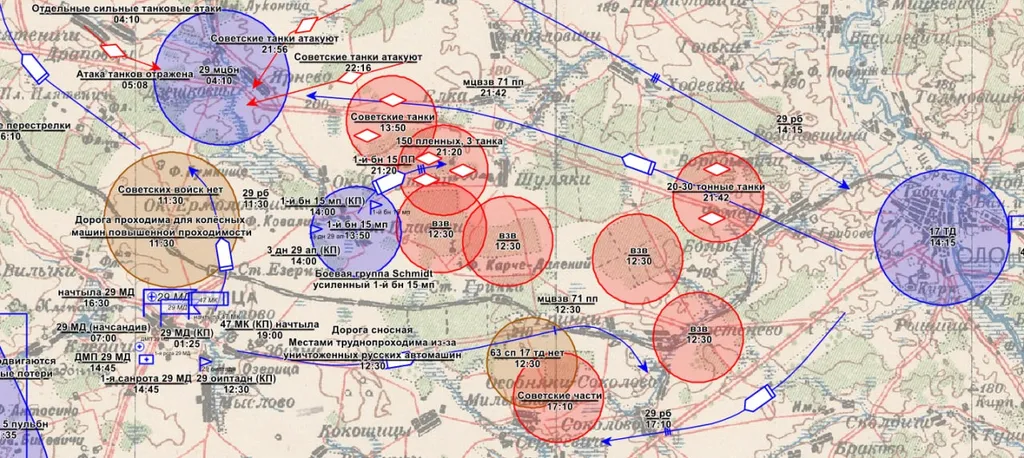Select the мцвзв 71 пп 21:42 label
This screenshot has height=458, width=1024.
[x=493, y=88]
